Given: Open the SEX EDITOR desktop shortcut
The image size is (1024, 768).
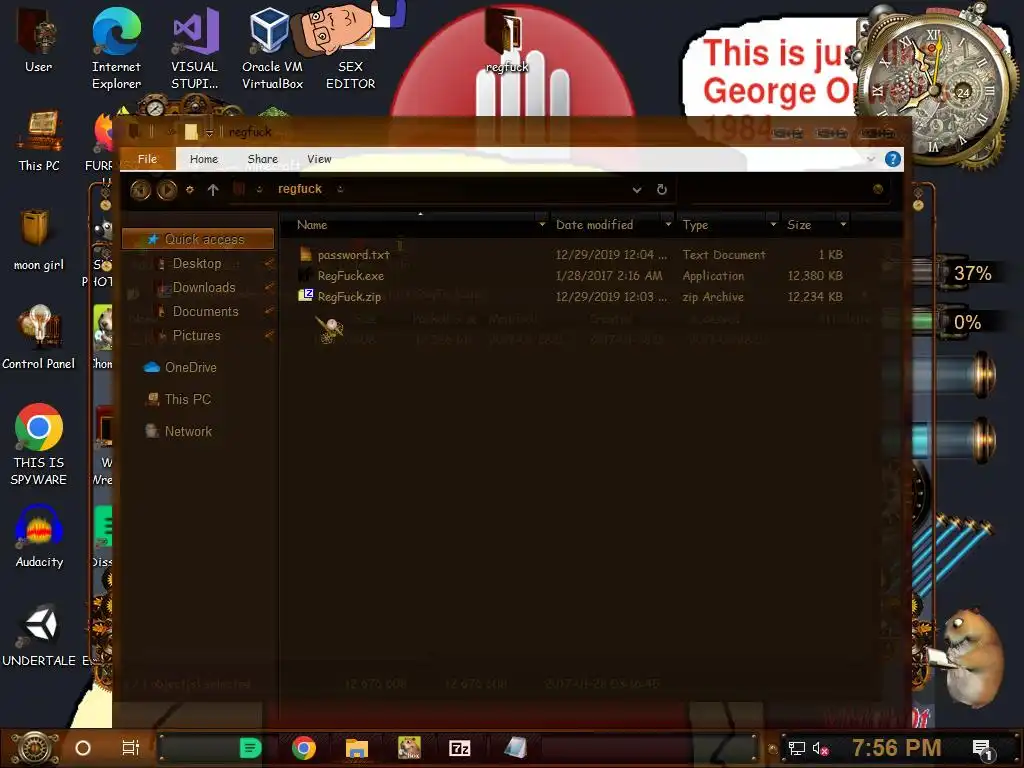Looking at the screenshot, I should pos(350,48).
